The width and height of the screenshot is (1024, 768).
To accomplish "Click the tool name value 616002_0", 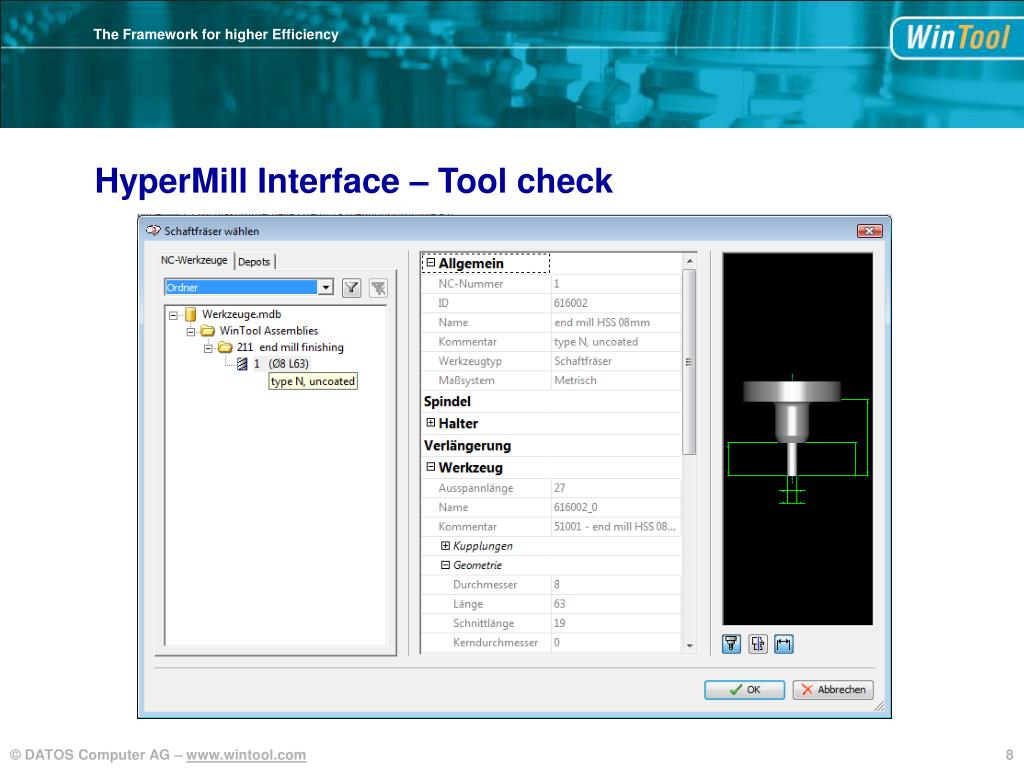I will tap(575, 507).
